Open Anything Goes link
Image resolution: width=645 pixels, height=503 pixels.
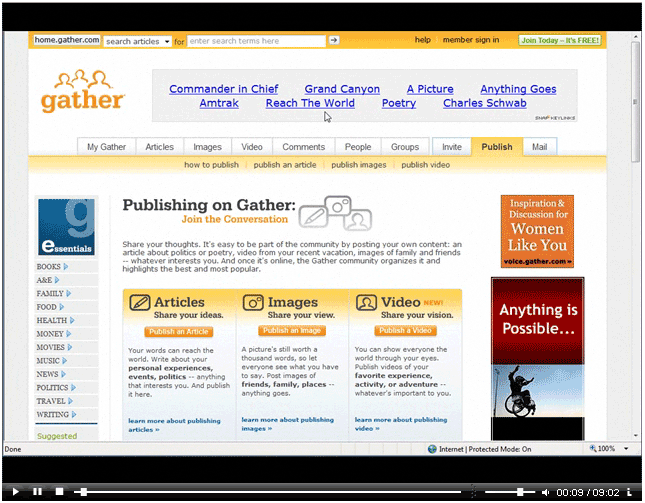[518, 89]
